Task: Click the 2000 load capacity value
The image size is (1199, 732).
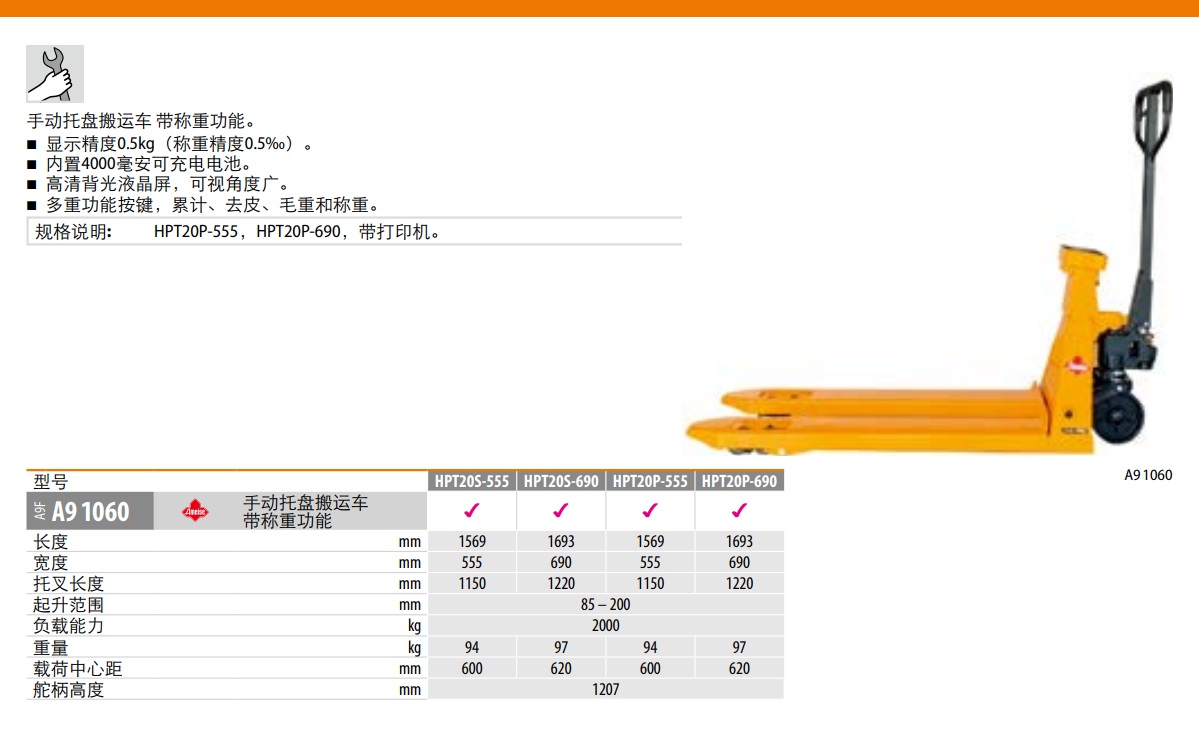Action: tap(605, 626)
